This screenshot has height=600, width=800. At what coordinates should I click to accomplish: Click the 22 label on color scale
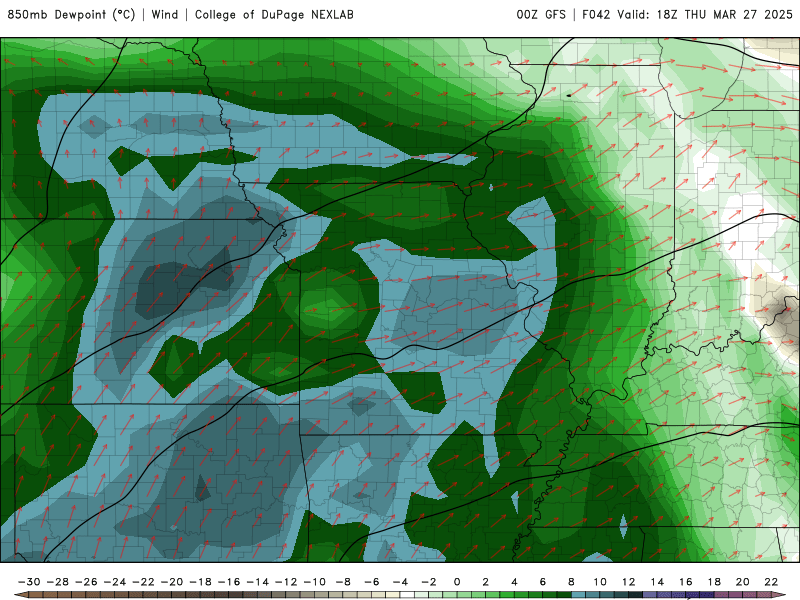pyautogui.click(x=771, y=582)
